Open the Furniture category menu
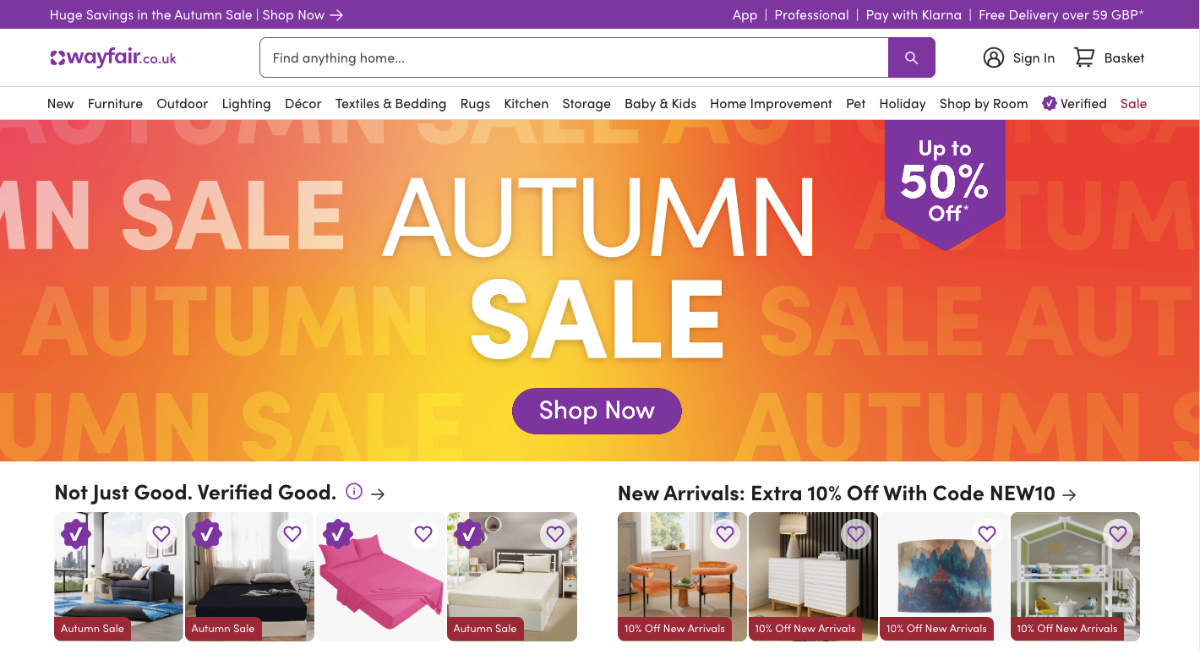The height and width of the screenshot is (650, 1200). pyautogui.click(x=115, y=103)
